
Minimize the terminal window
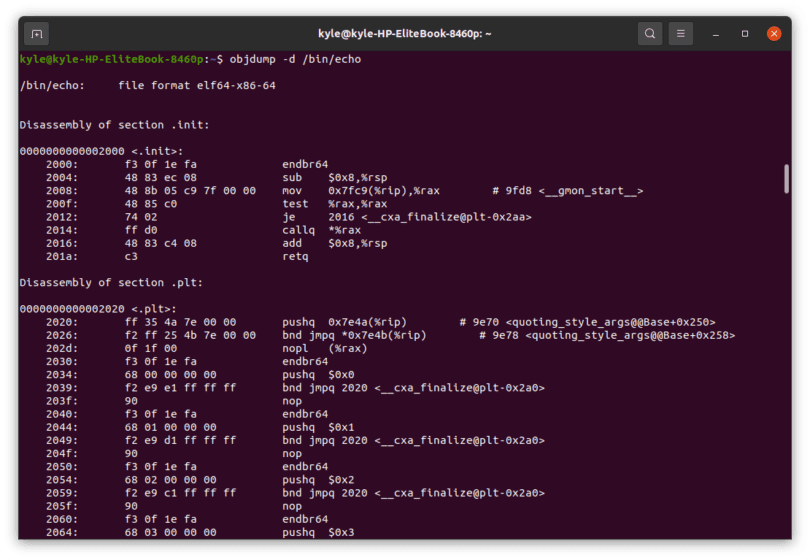click(715, 34)
